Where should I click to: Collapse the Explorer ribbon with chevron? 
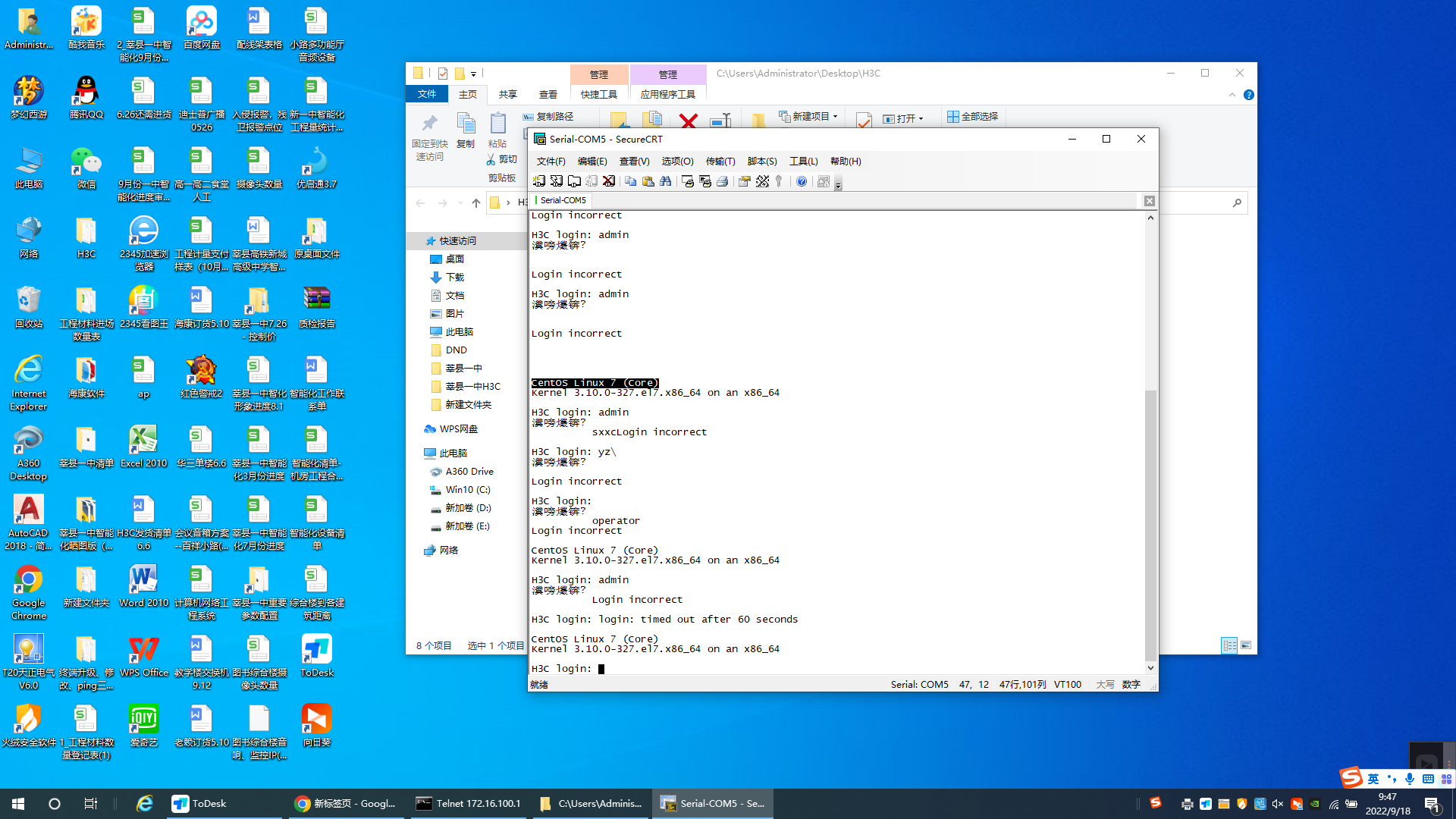tap(1232, 95)
